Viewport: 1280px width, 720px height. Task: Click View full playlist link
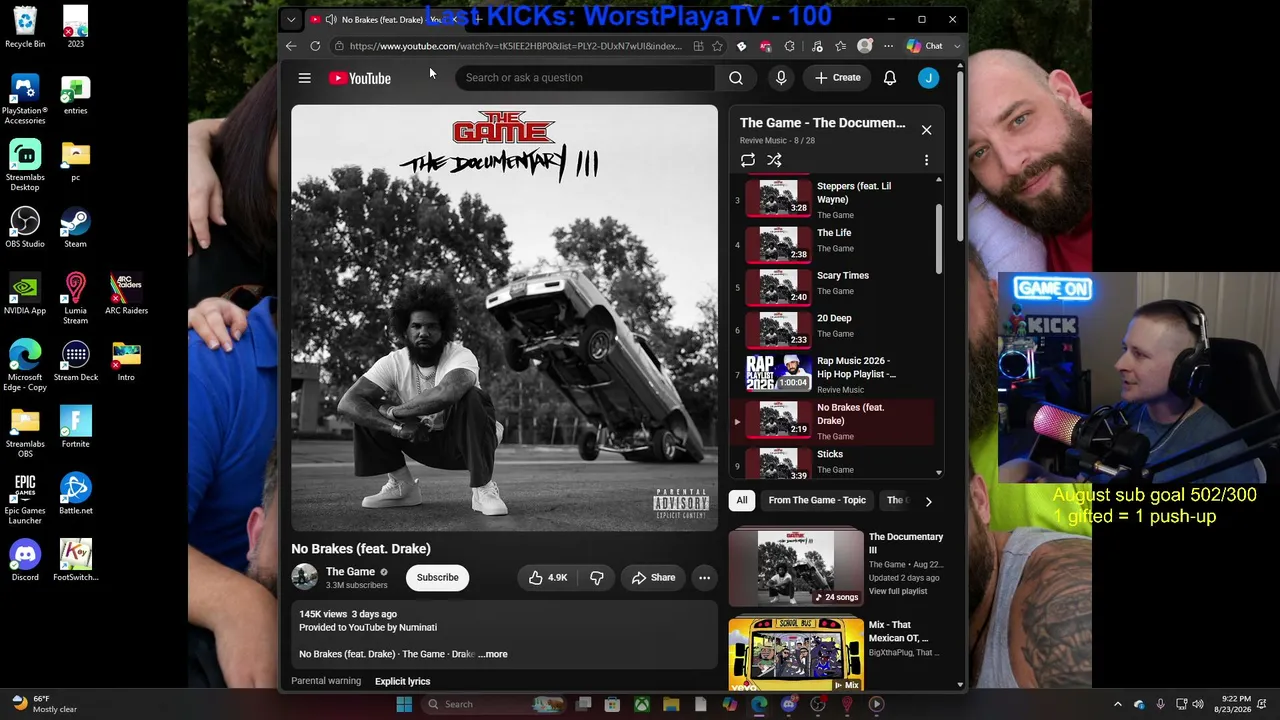(x=898, y=591)
